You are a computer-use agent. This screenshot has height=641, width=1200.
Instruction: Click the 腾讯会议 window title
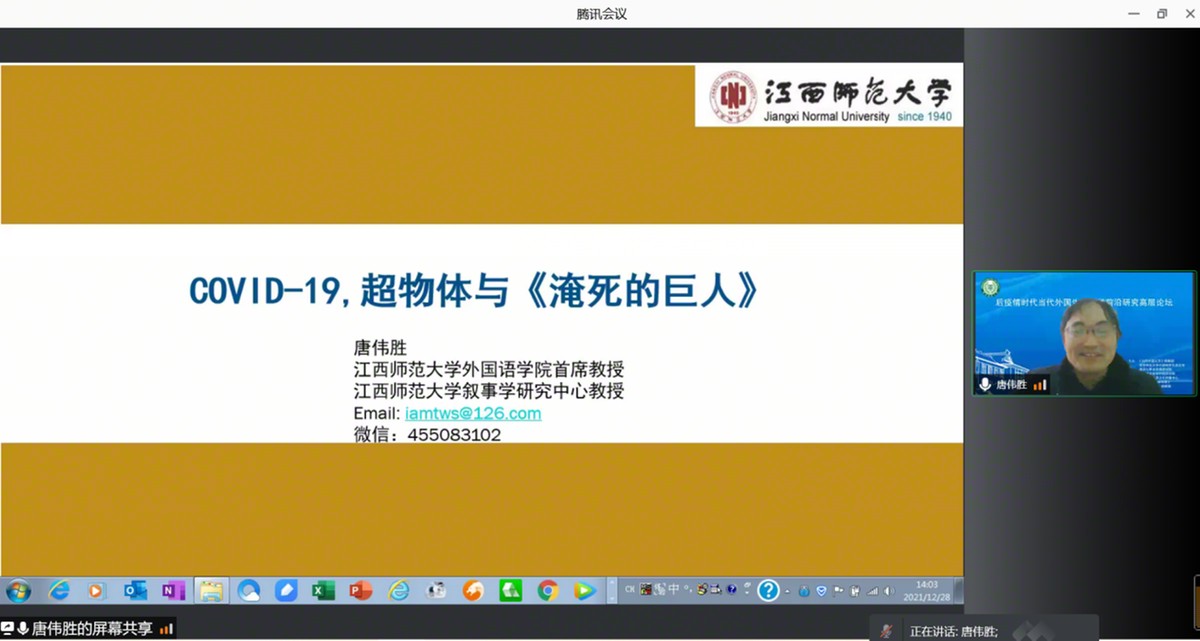click(x=602, y=14)
